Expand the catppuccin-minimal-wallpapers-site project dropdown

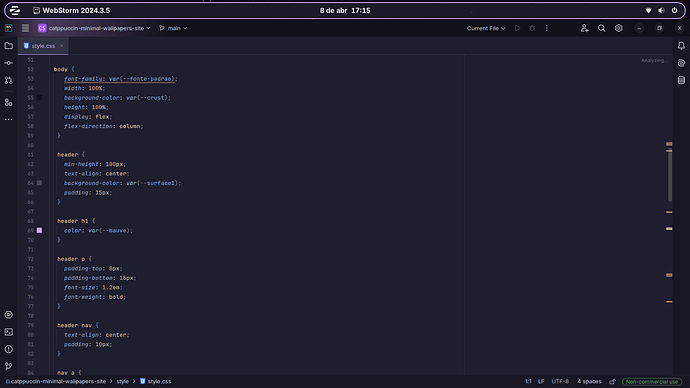pyautogui.click(x=95, y=28)
